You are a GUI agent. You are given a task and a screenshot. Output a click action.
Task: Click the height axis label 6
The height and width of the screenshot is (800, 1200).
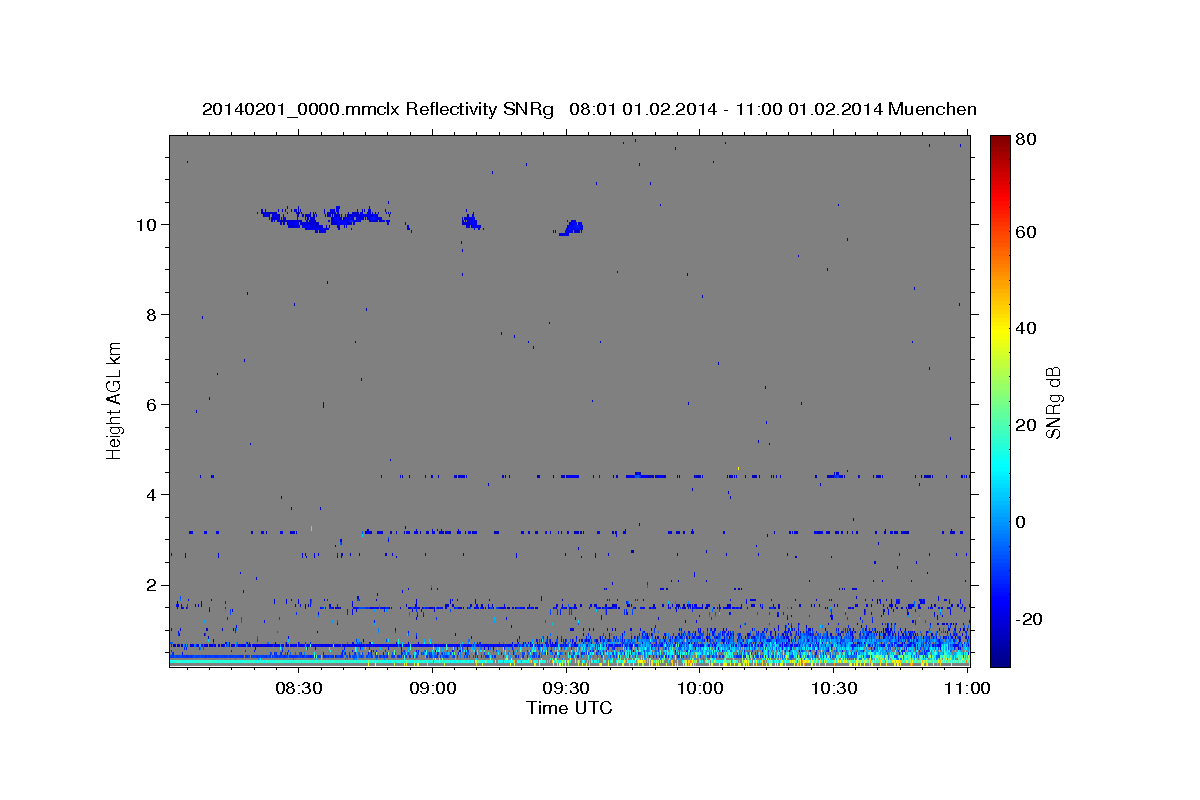coord(151,404)
